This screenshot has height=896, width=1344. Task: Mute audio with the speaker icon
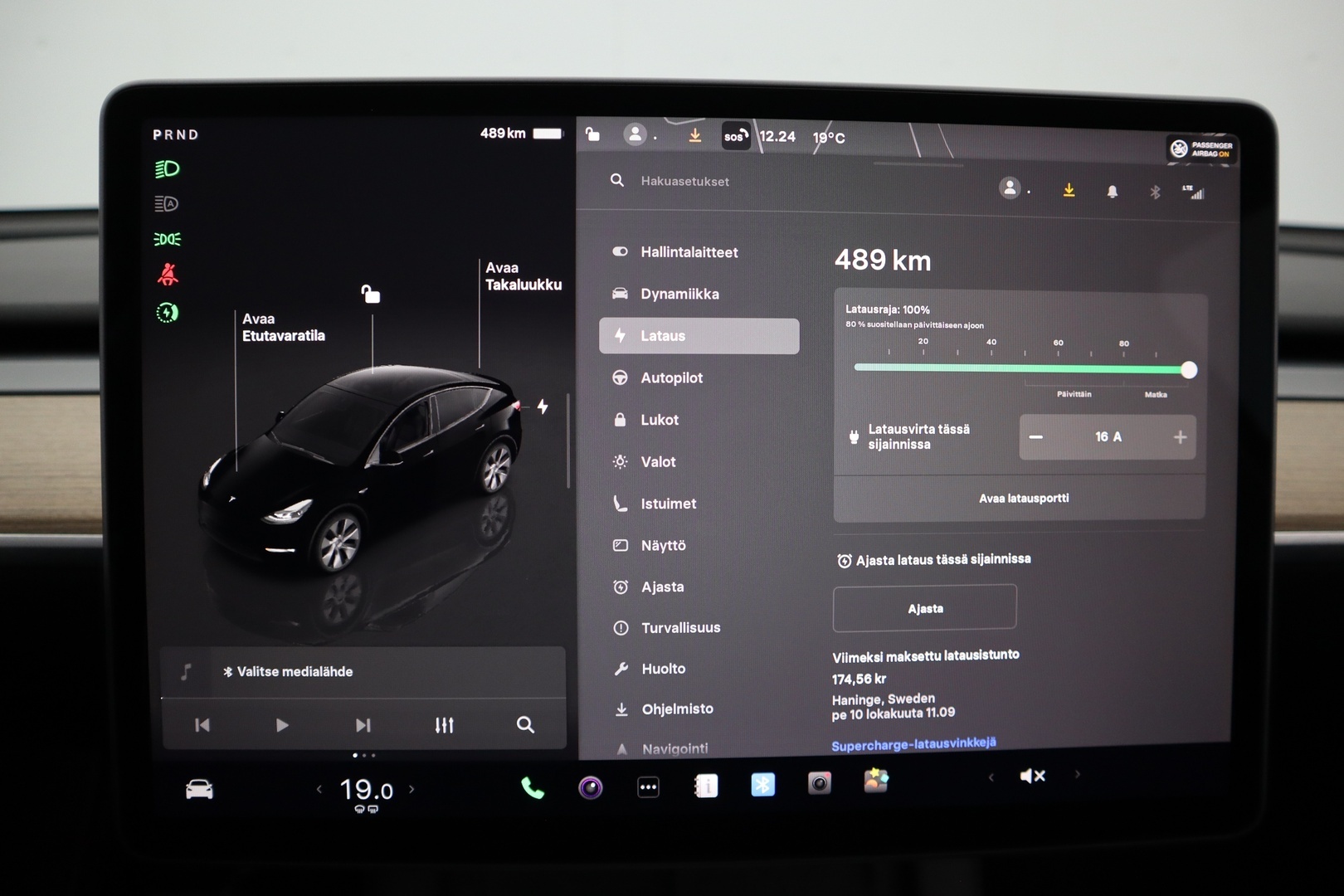(x=1032, y=776)
